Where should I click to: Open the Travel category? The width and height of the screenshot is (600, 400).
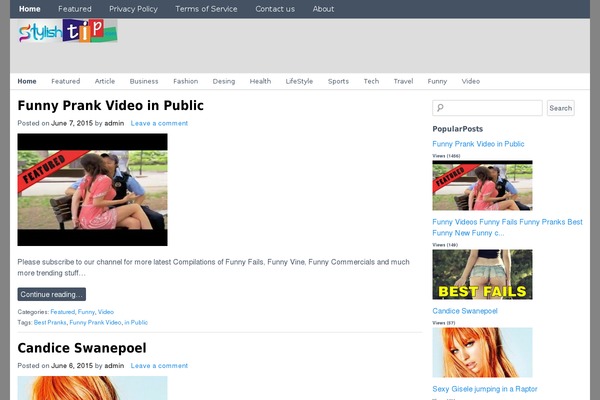coord(403,81)
